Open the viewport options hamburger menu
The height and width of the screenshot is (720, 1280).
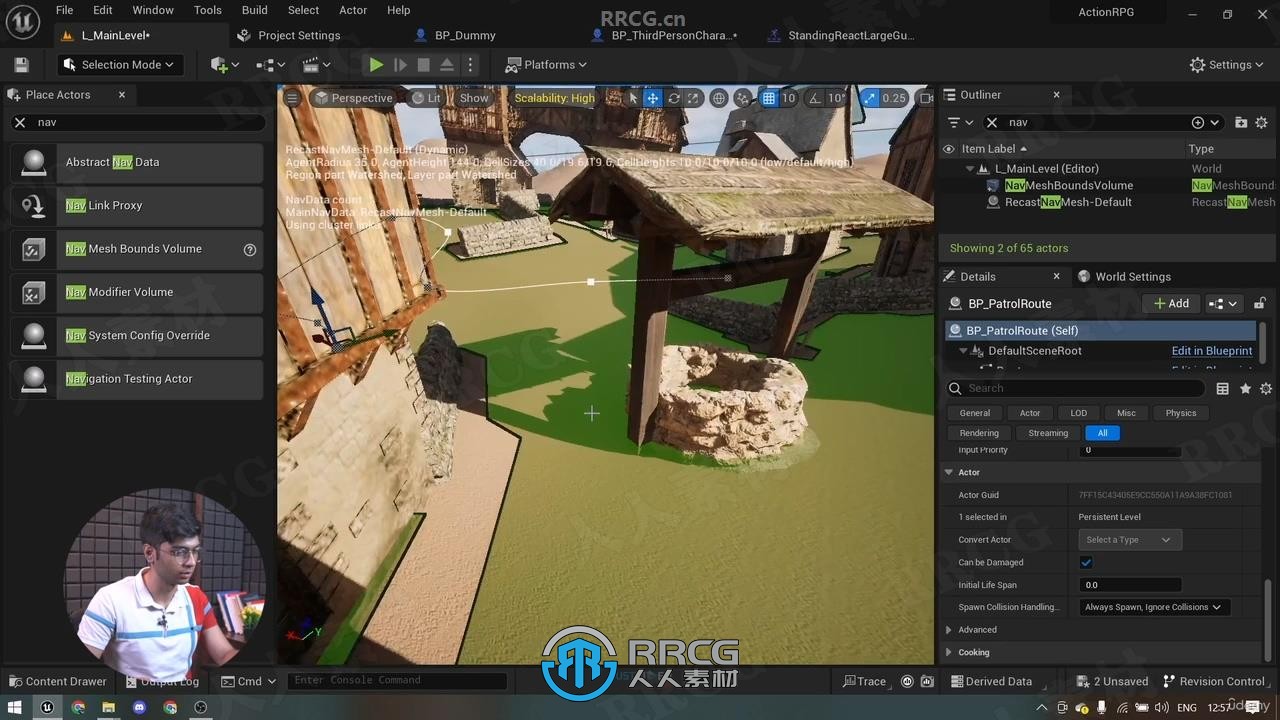pyautogui.click(x=292, y=98)
